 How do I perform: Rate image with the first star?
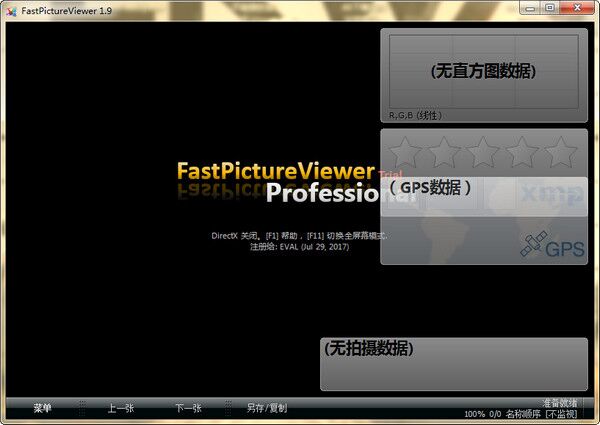pos(405,153)
